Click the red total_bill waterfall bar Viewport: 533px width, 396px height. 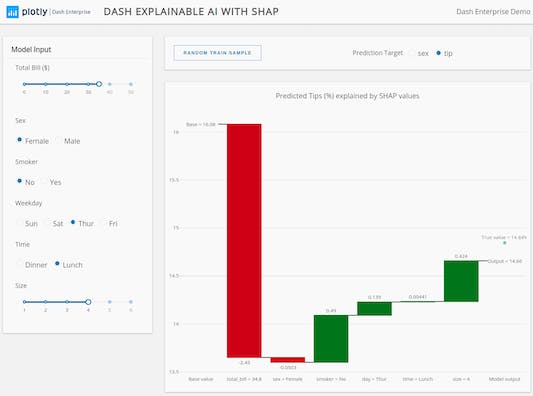244,241
